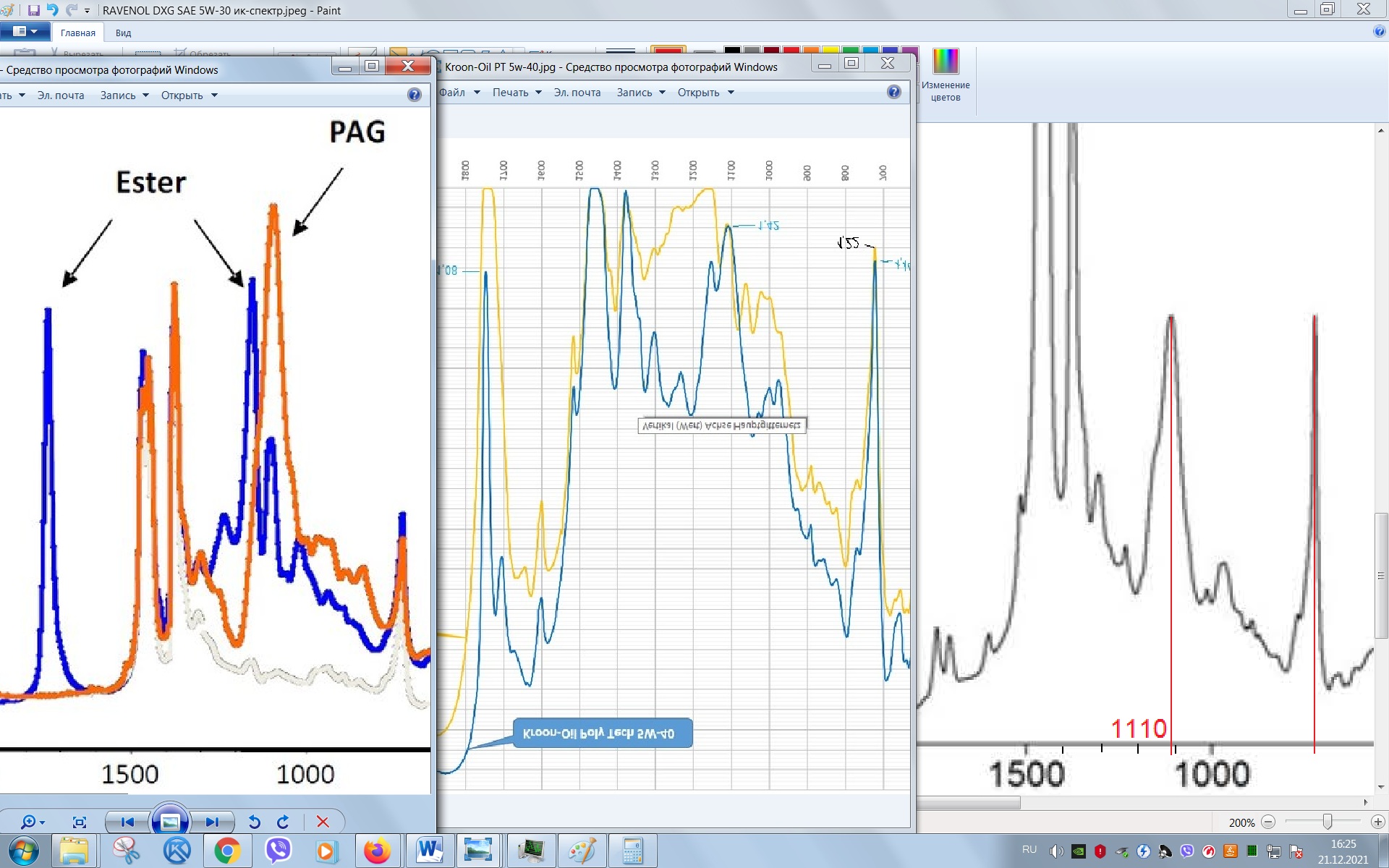Open Запись dropdown in Kroon-Oil viewer window
Viewport: 1389px width, 868px height.
tap(640, 93)
